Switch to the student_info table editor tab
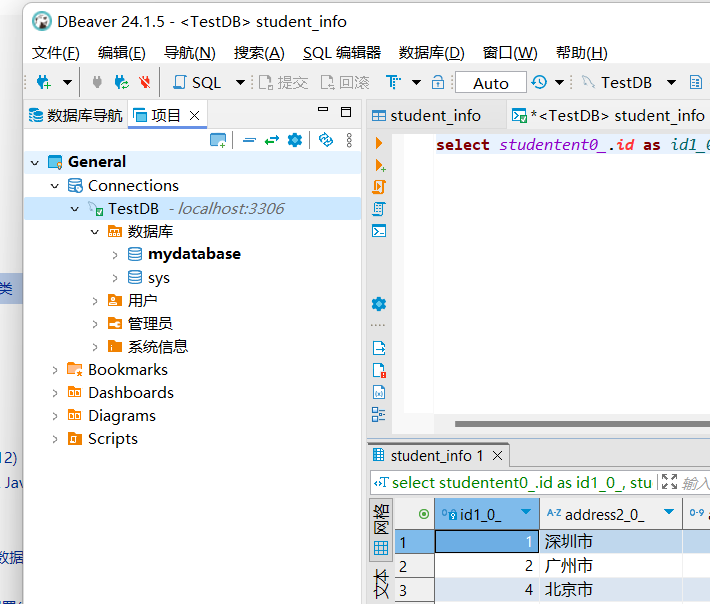The image size is (710, 604). (x=427, y=116)
